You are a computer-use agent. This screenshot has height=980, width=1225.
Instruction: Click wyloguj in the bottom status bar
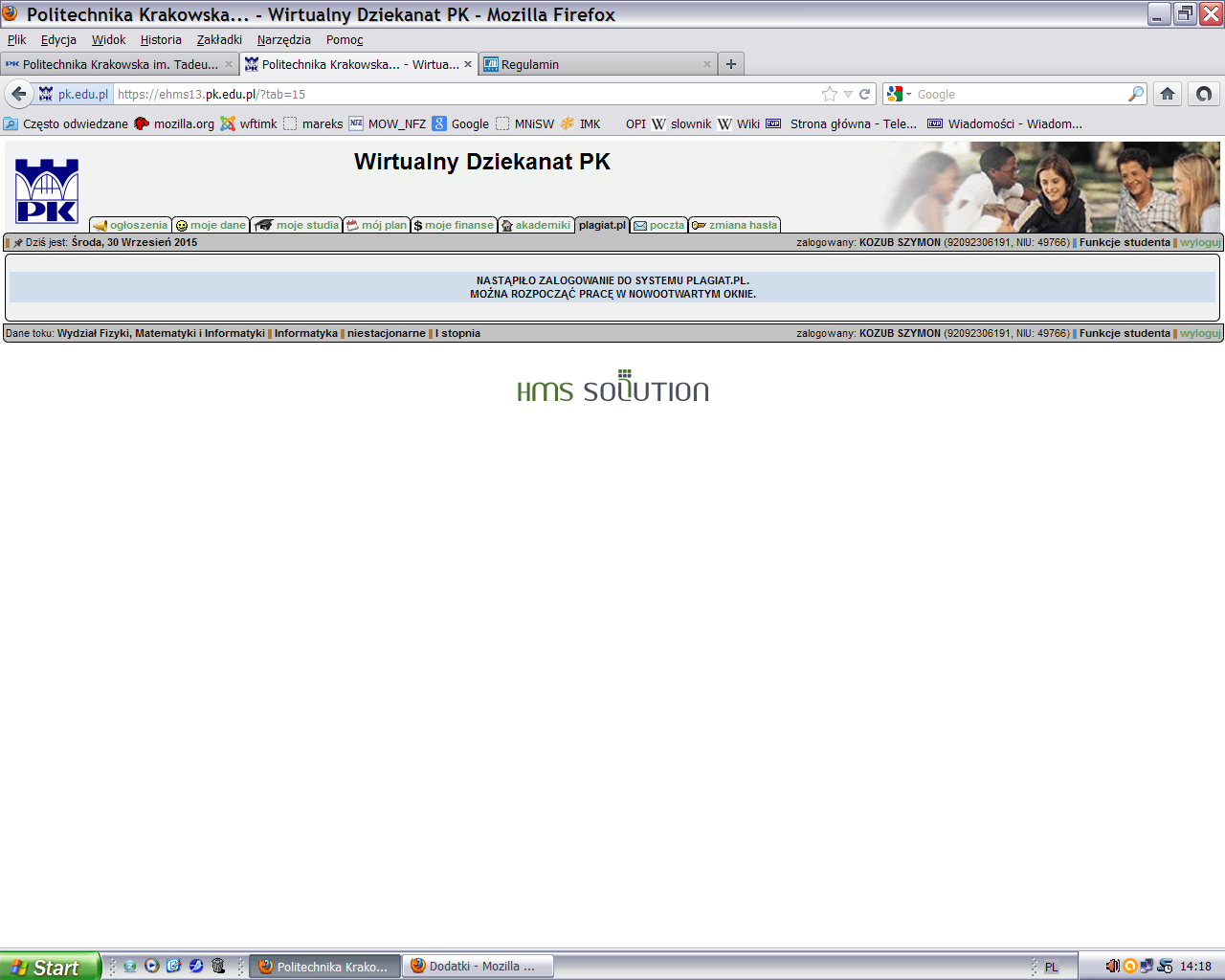point(1200,333)
